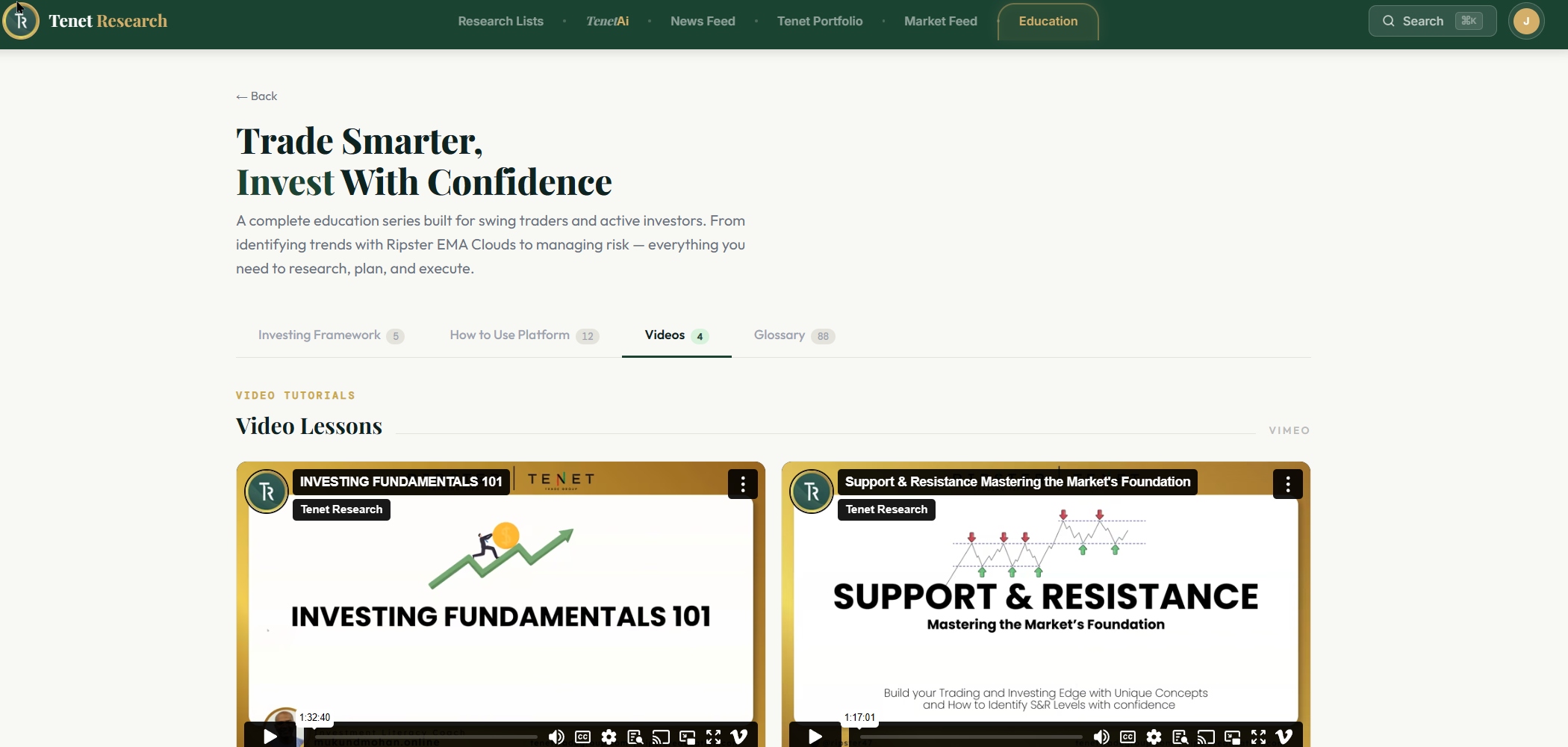1568x747 pixels.
Task: Mute the Support & Resistance video volume
Action: (1101, 737)
